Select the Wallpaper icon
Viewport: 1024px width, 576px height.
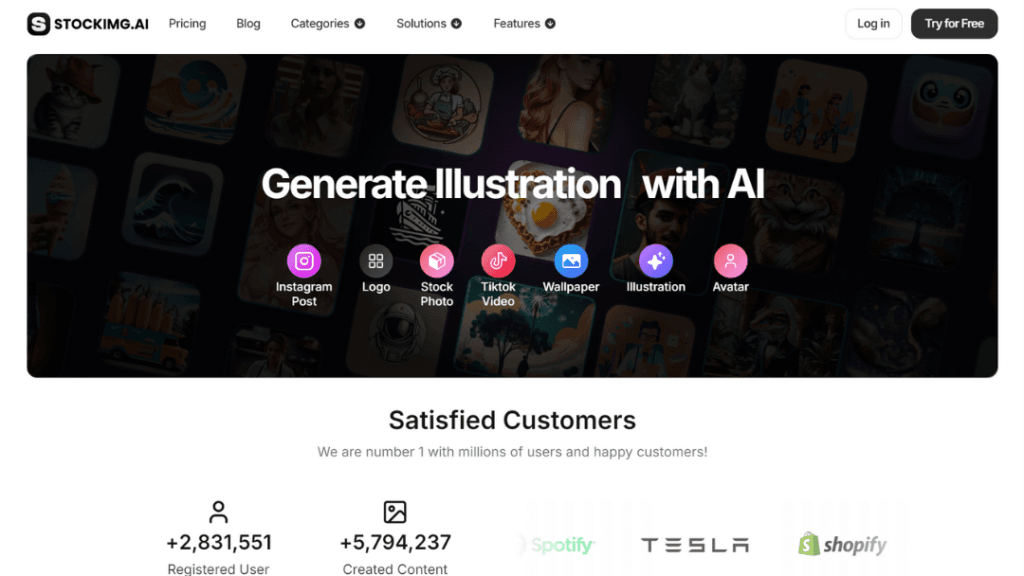(x=571, y=261)
